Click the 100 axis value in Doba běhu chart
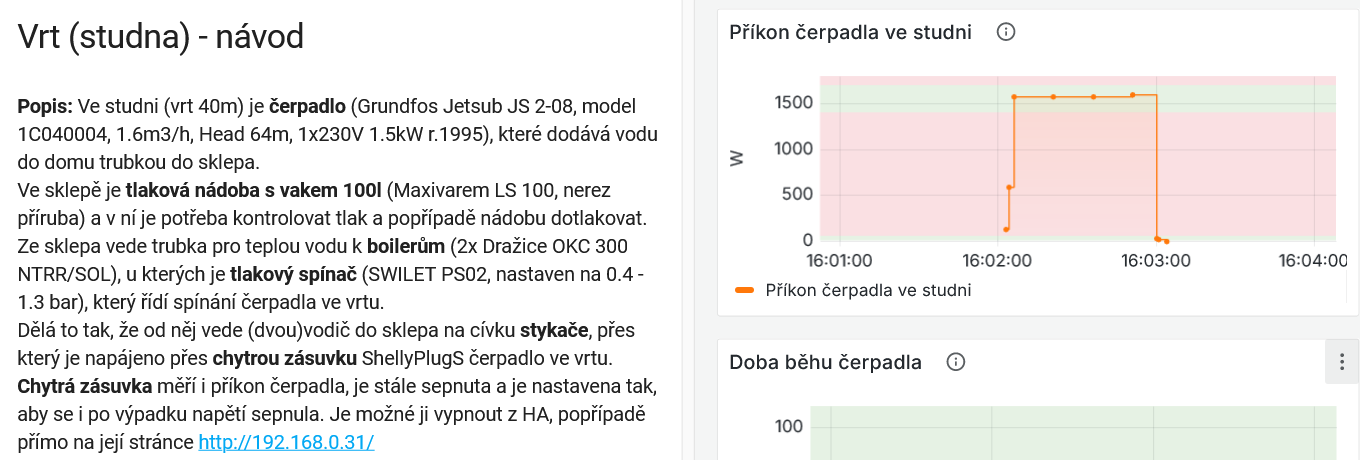Screen dimensions: 1360x460 coord(789,428)
